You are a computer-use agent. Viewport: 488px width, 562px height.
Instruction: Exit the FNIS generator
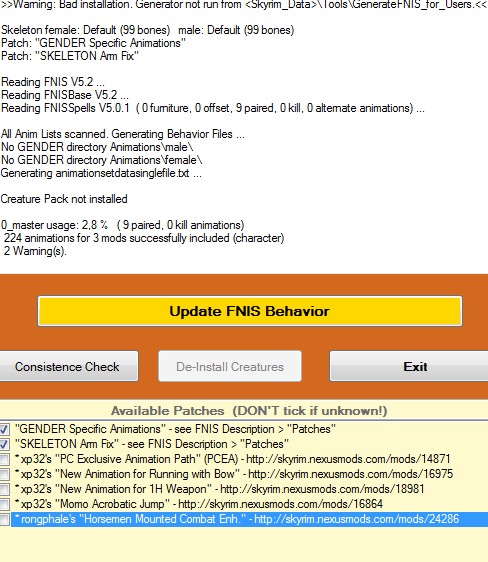pyautogui.click(x=409, y=366)
